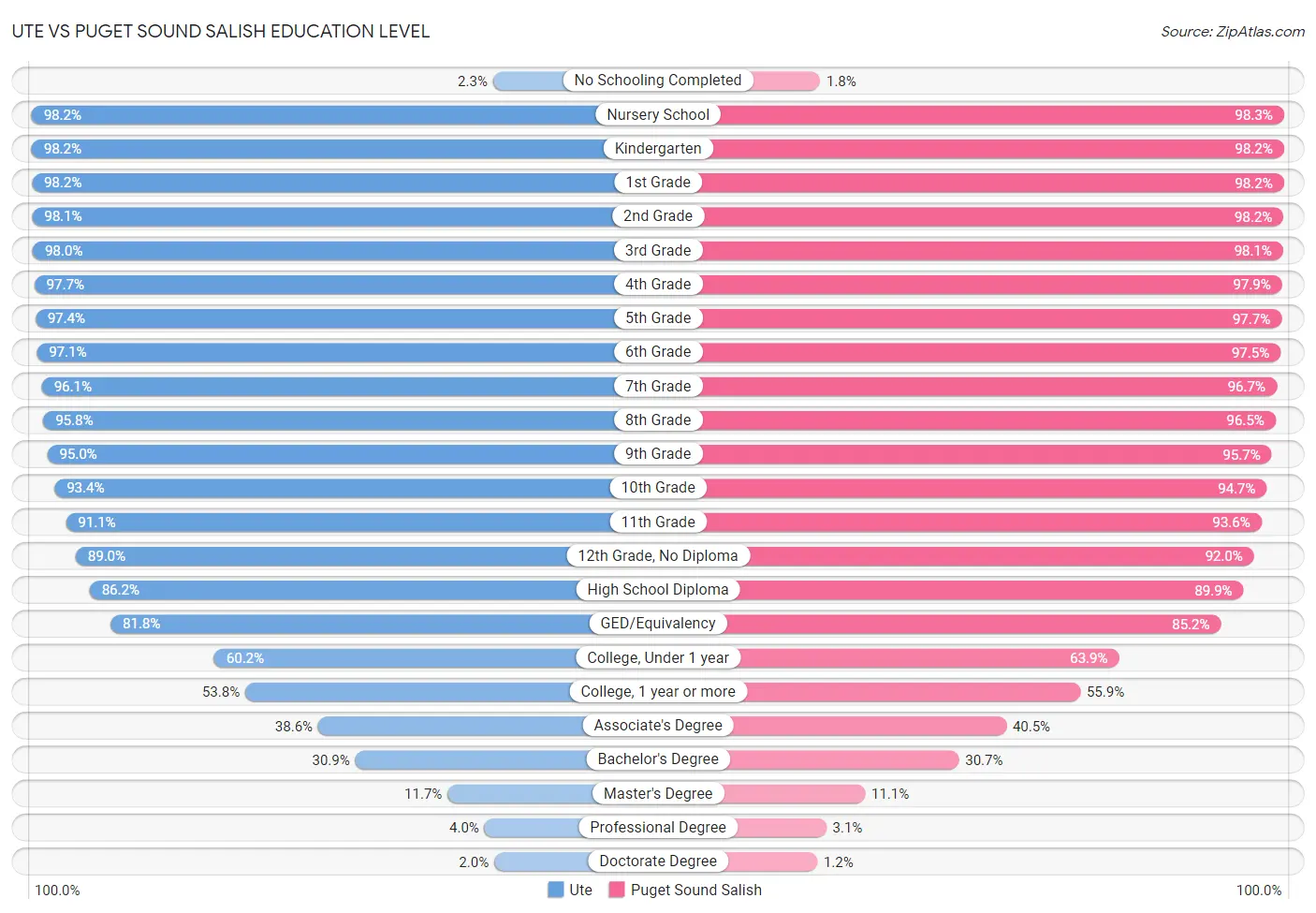The width and height of the screenshot is (1316, 913).
Task: Select the Bachelor's Degree label
Action: (658, 759)
